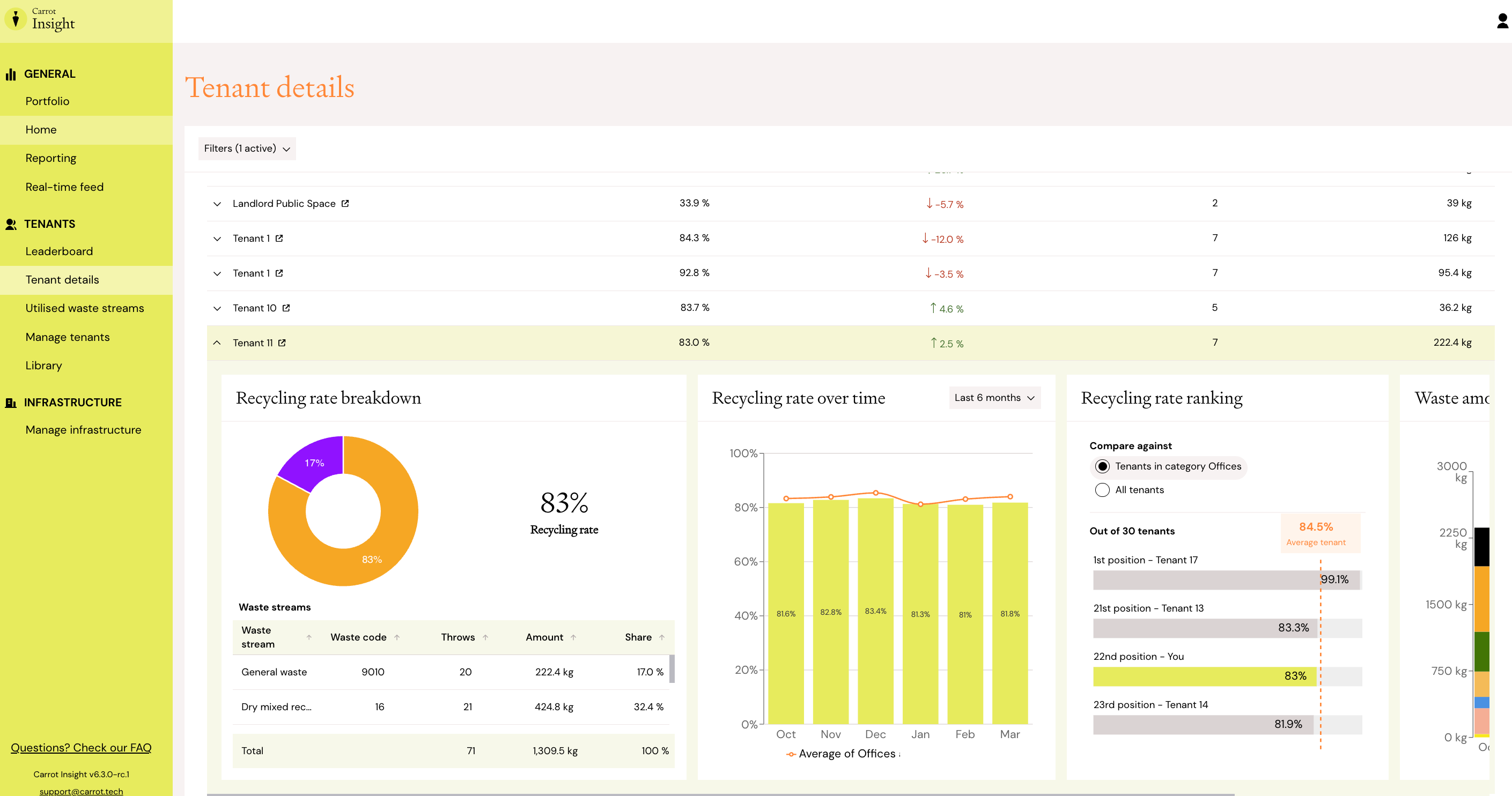Open Tenant 11 external link icon
Screen dimensions: 1512x796
tap(282, 343)
